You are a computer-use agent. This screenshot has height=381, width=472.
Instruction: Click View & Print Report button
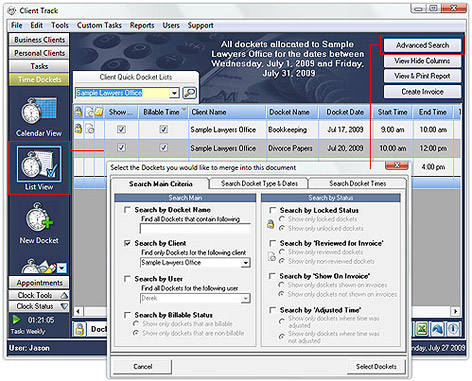422,76
